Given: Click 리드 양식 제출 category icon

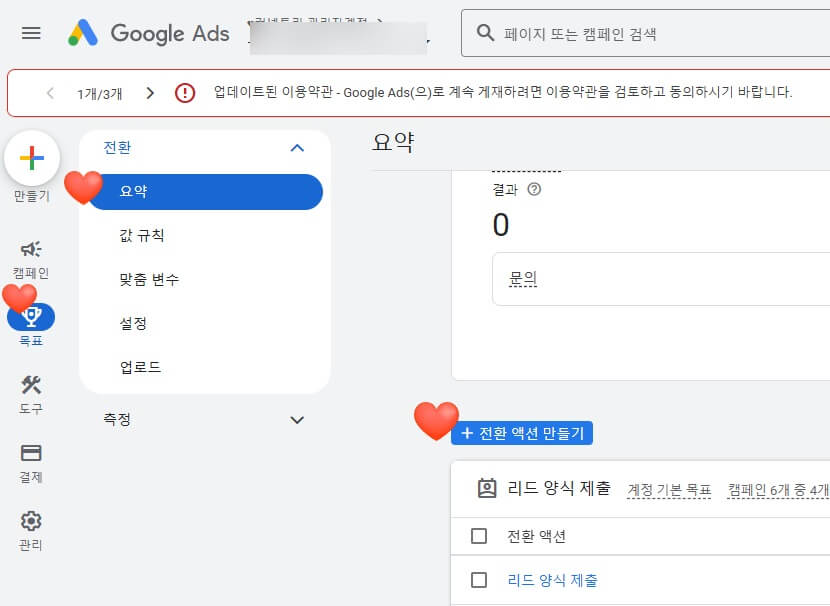Looking at the screenshot, I should (x=487, y=488).
